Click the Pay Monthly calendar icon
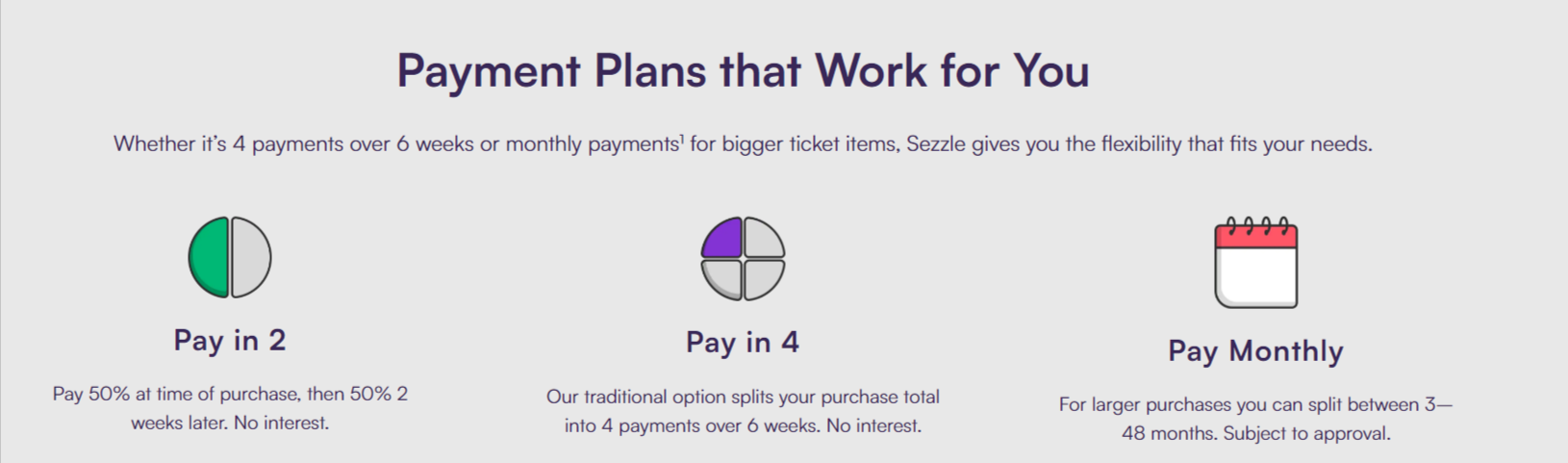This screenshot has width=1568, height=463. tap(1255, 263)
